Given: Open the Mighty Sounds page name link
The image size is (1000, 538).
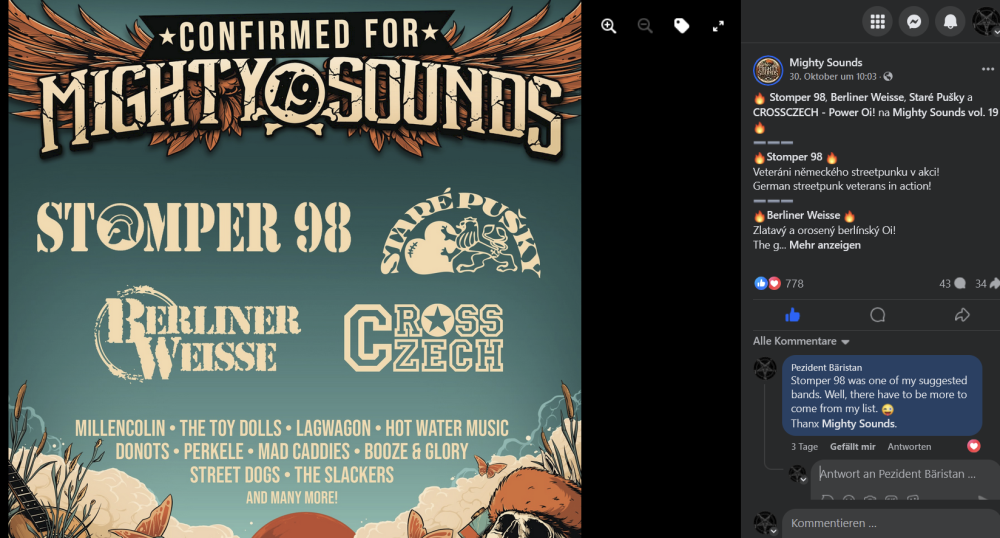Looking at the screenshot, I should [x=825, y=62].
